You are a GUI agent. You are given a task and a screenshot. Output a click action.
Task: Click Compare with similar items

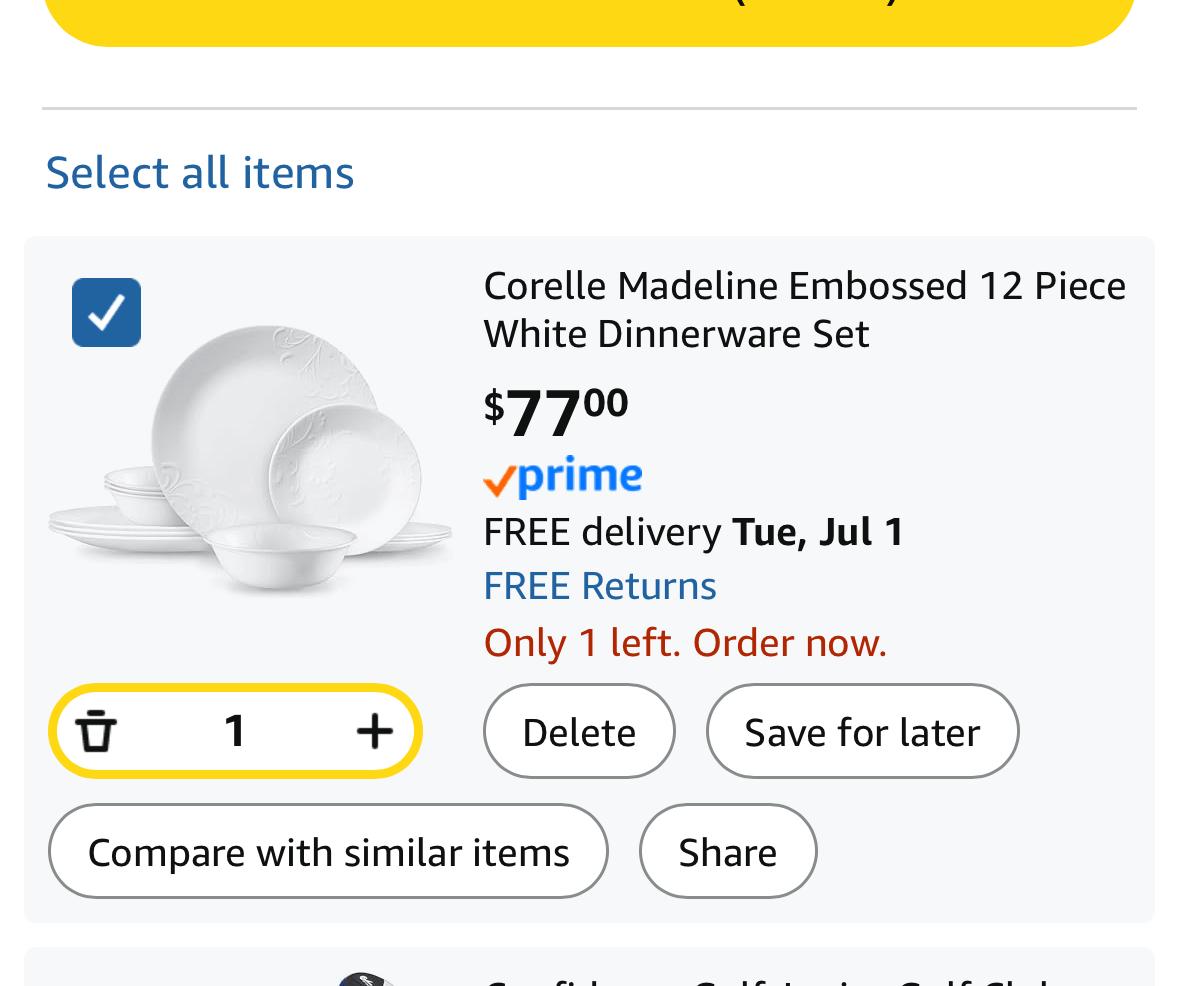(x=328, y=852)
